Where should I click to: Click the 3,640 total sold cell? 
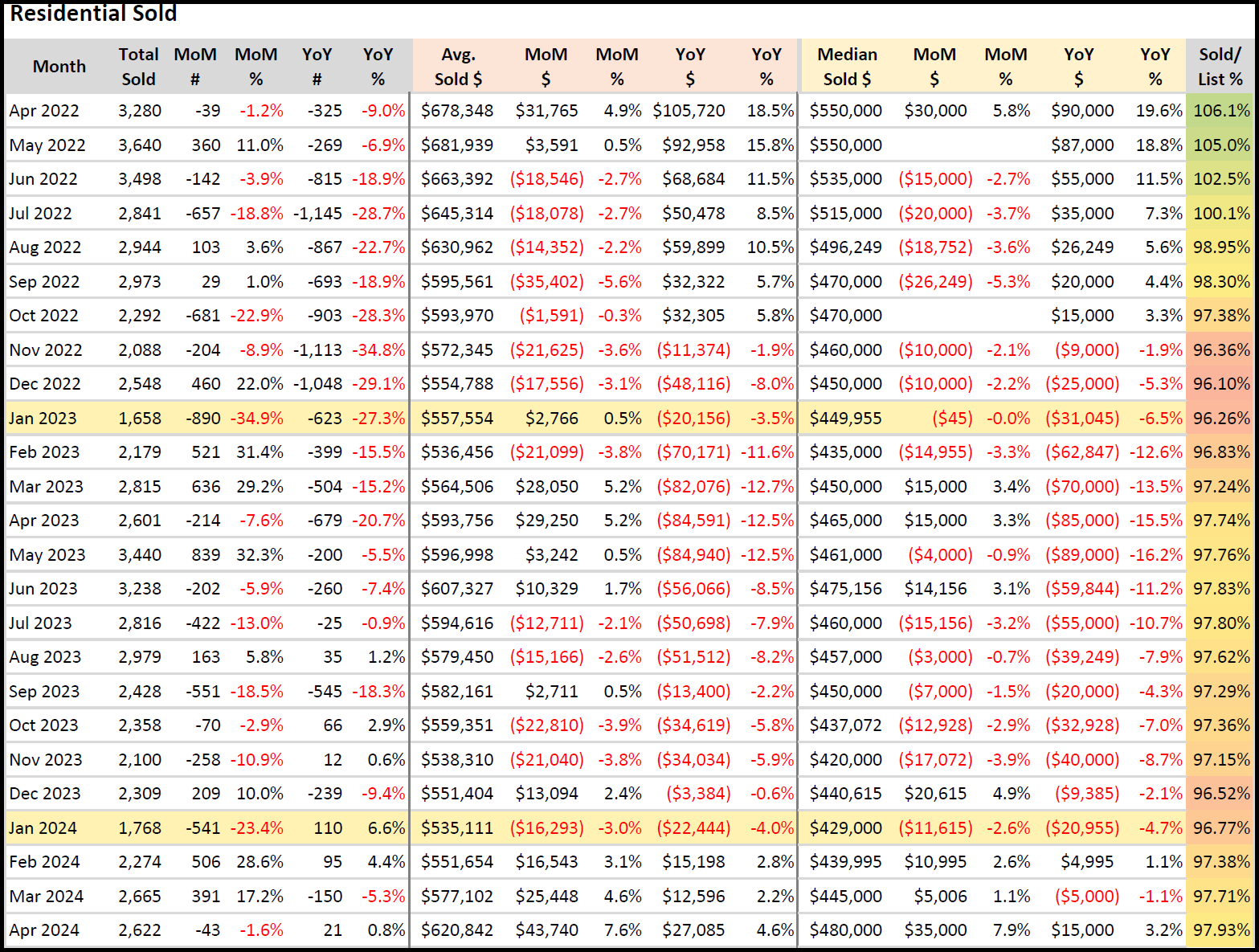[x=140, y=145]
